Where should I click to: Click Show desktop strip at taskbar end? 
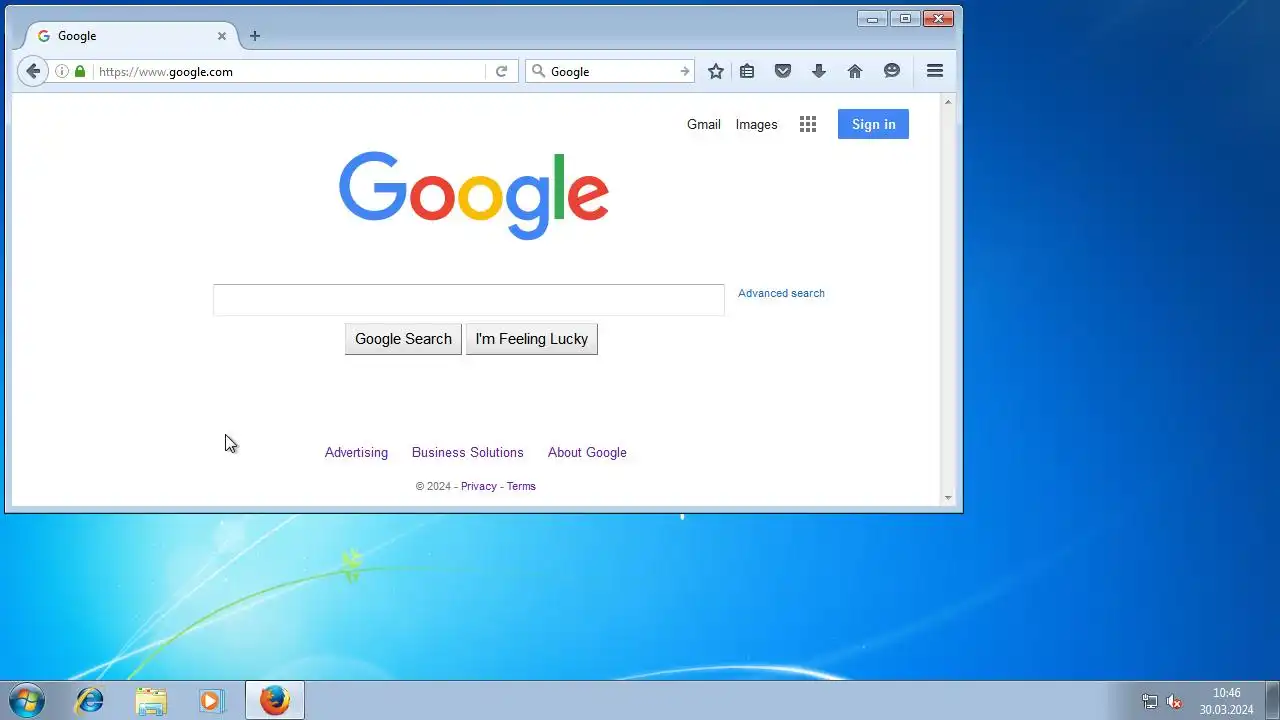coord(1272,700)
